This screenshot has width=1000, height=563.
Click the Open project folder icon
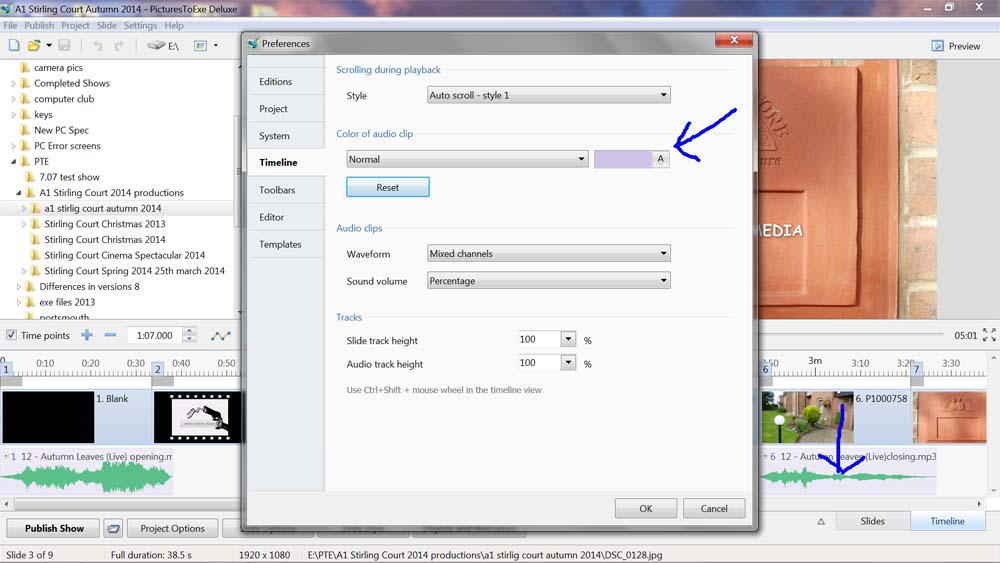tap(34, 46)
